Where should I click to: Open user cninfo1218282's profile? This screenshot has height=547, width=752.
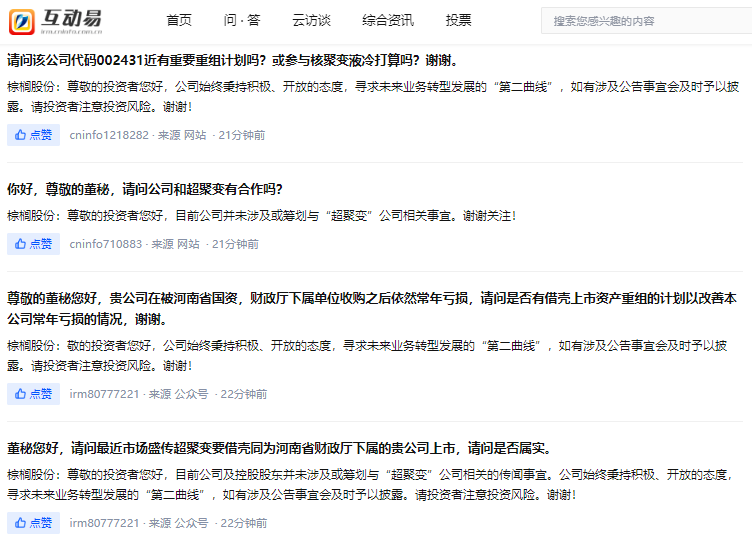[108, 135]
